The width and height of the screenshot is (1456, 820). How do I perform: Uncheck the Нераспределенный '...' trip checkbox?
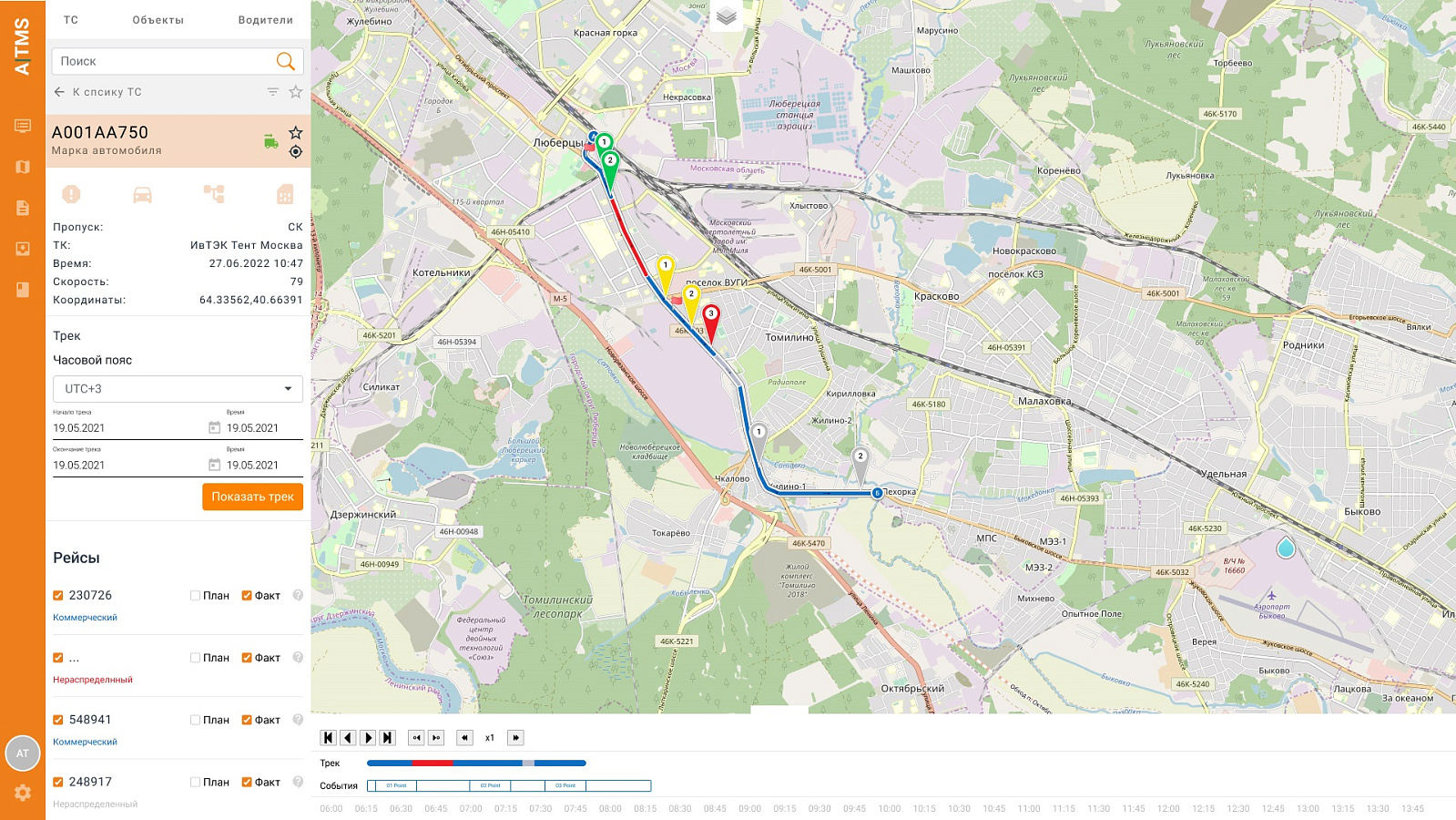[x=58, y=658]
